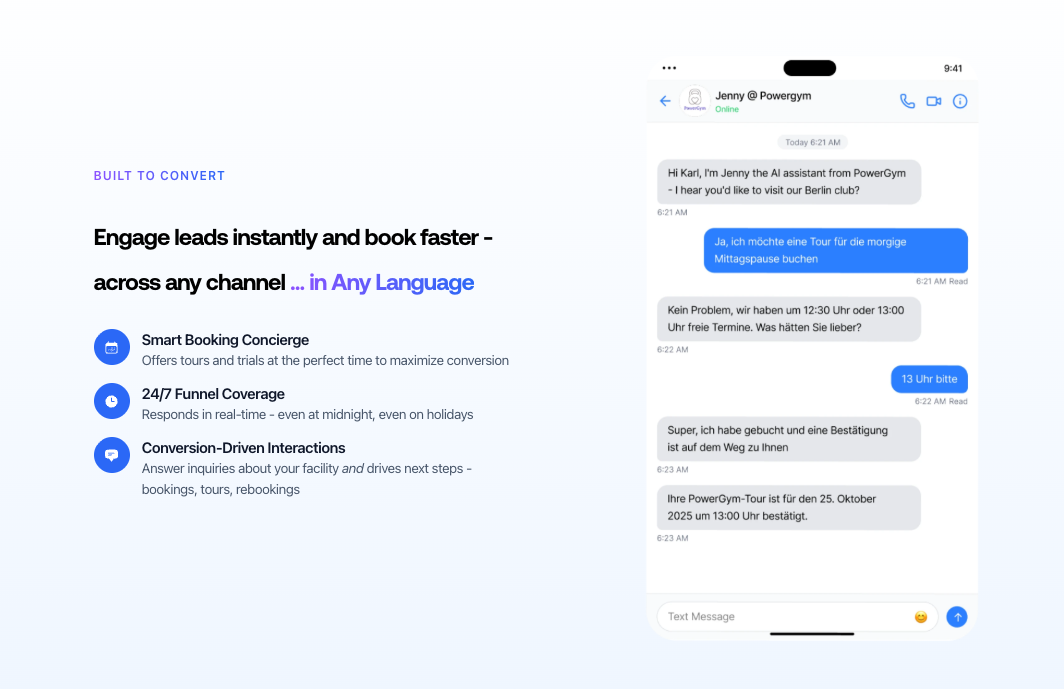
Task: Tap the three dots in phone status bar
Action: (670, 68)
